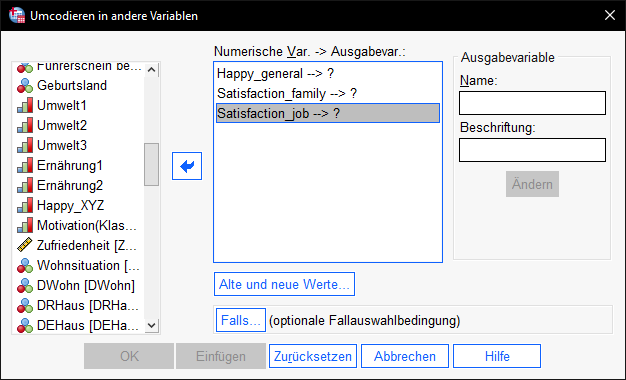Click the Einfügen button
The width and height of the screenshot is (626, 380).
pos(221,356)
